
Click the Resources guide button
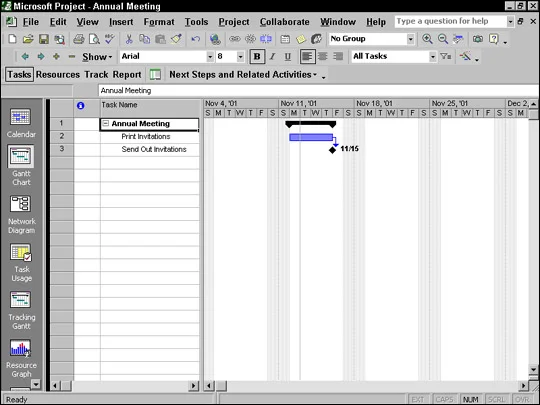pos(58,74)
